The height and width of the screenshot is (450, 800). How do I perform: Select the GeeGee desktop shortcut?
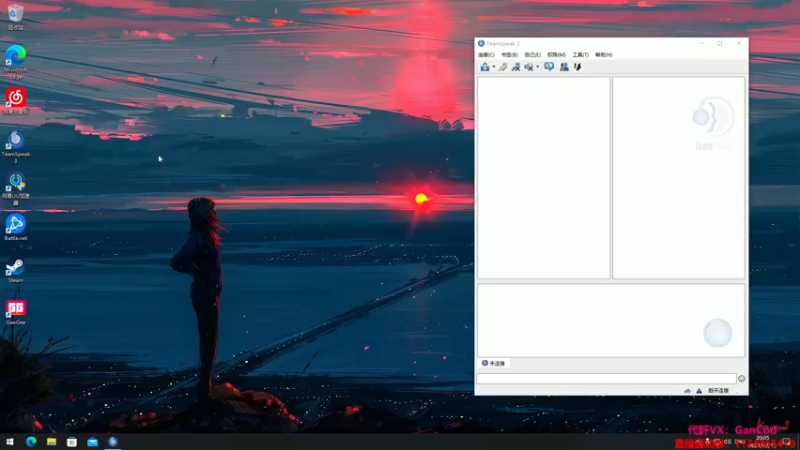click(x=15, y=312)
